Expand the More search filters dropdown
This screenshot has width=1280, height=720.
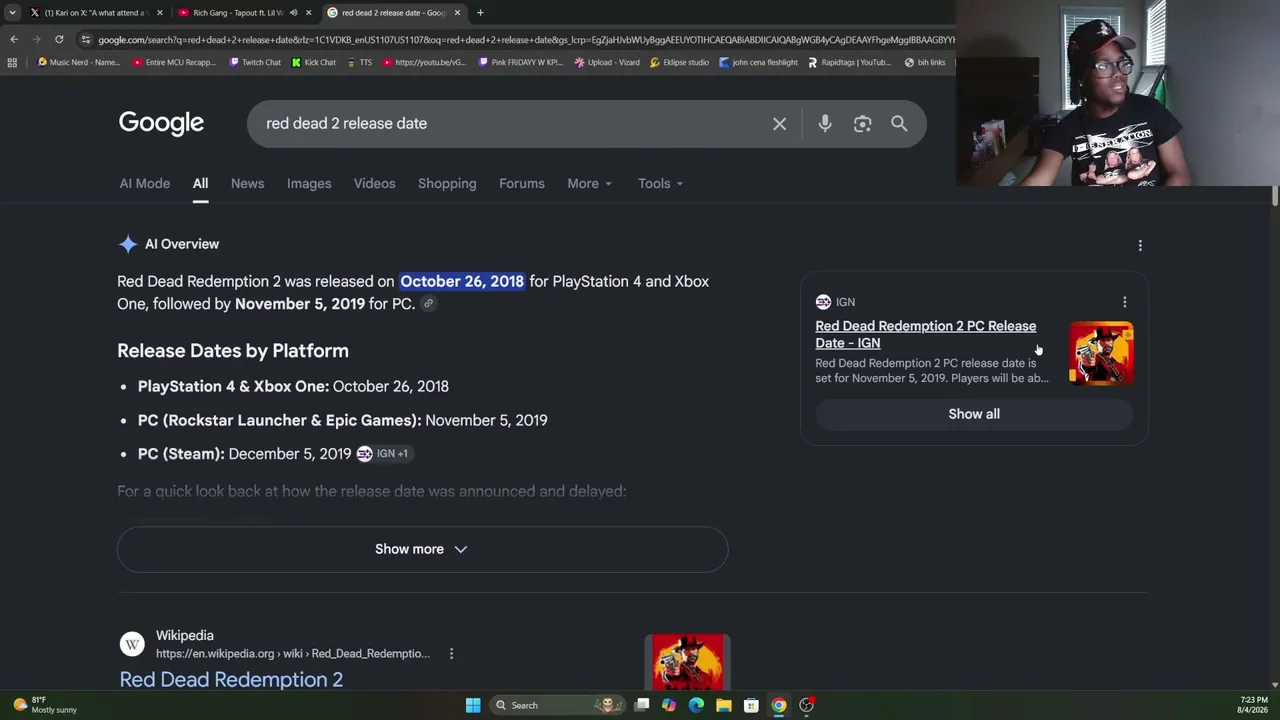589,184
